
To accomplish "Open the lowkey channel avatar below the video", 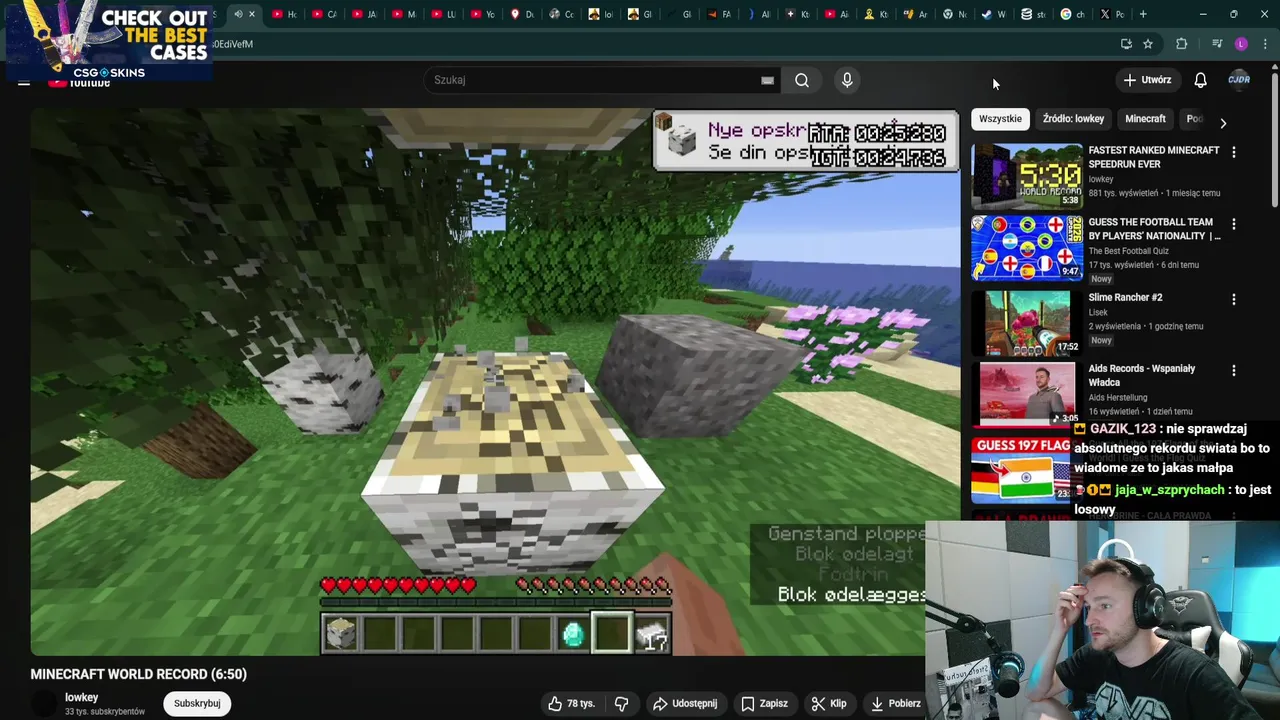I will pyautogui.click(x=45, y=704).
